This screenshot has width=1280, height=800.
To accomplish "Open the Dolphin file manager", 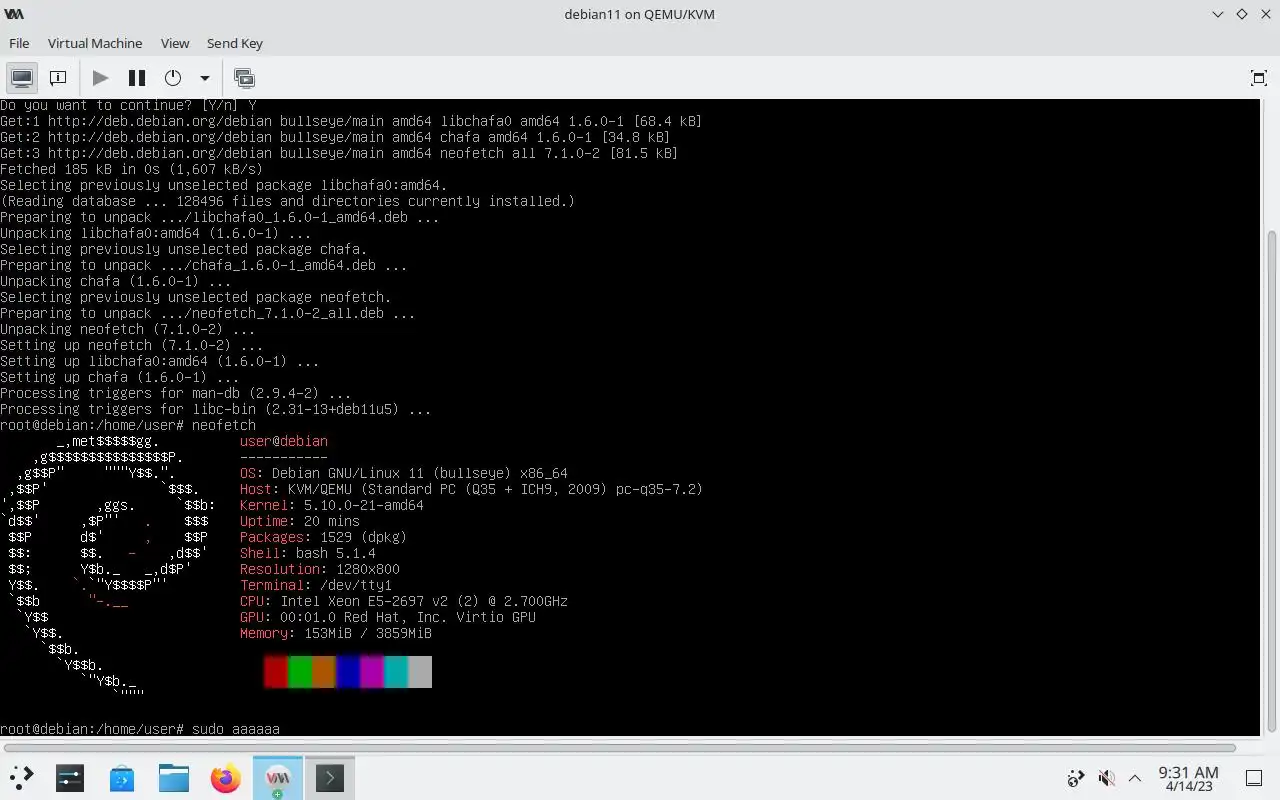I will tap(174, 777).
